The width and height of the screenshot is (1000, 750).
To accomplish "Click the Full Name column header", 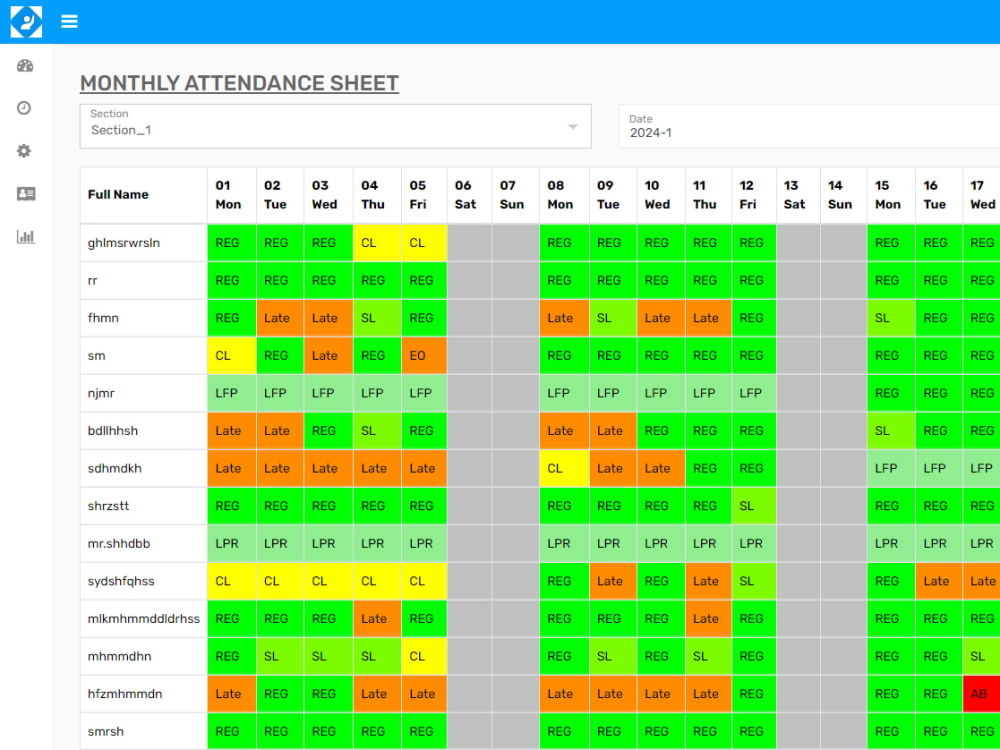I will (143, 195).
